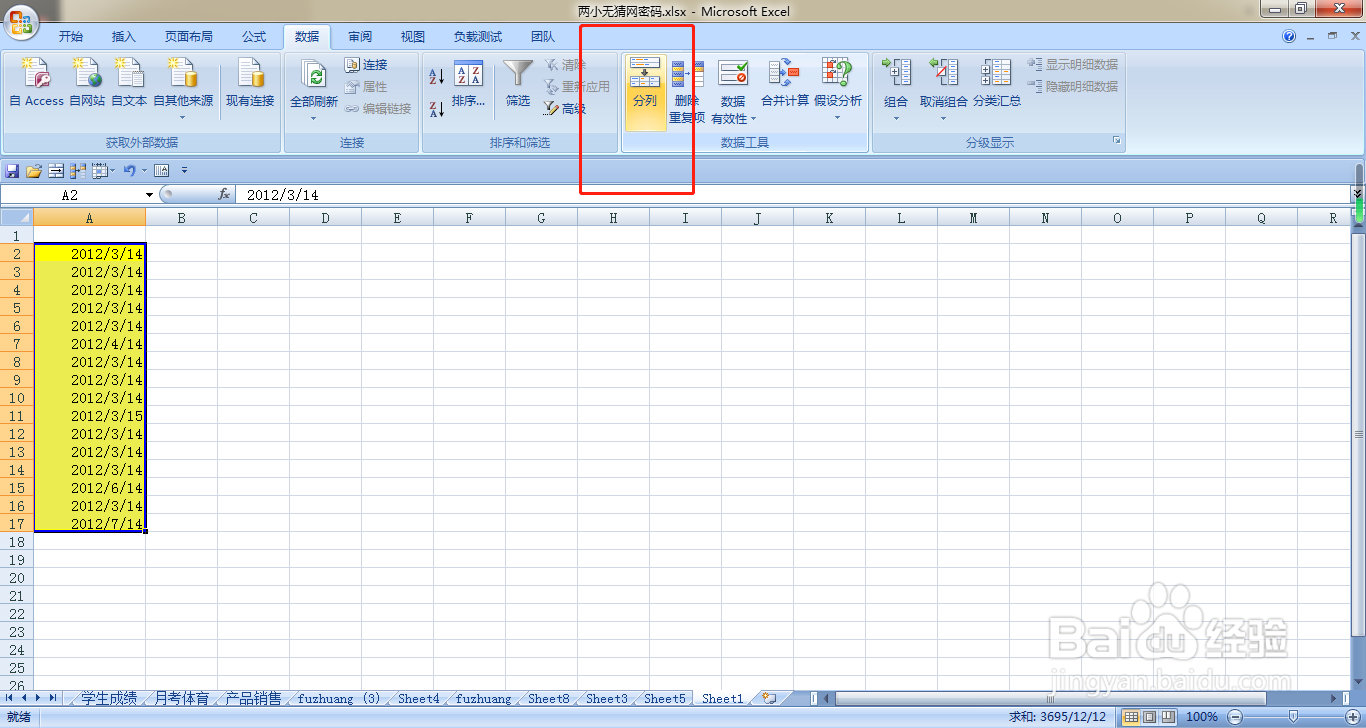The height and width of the screenshot is (728, 1366).
Task: Click the Office button logo
Action: (x=20, y=20)
